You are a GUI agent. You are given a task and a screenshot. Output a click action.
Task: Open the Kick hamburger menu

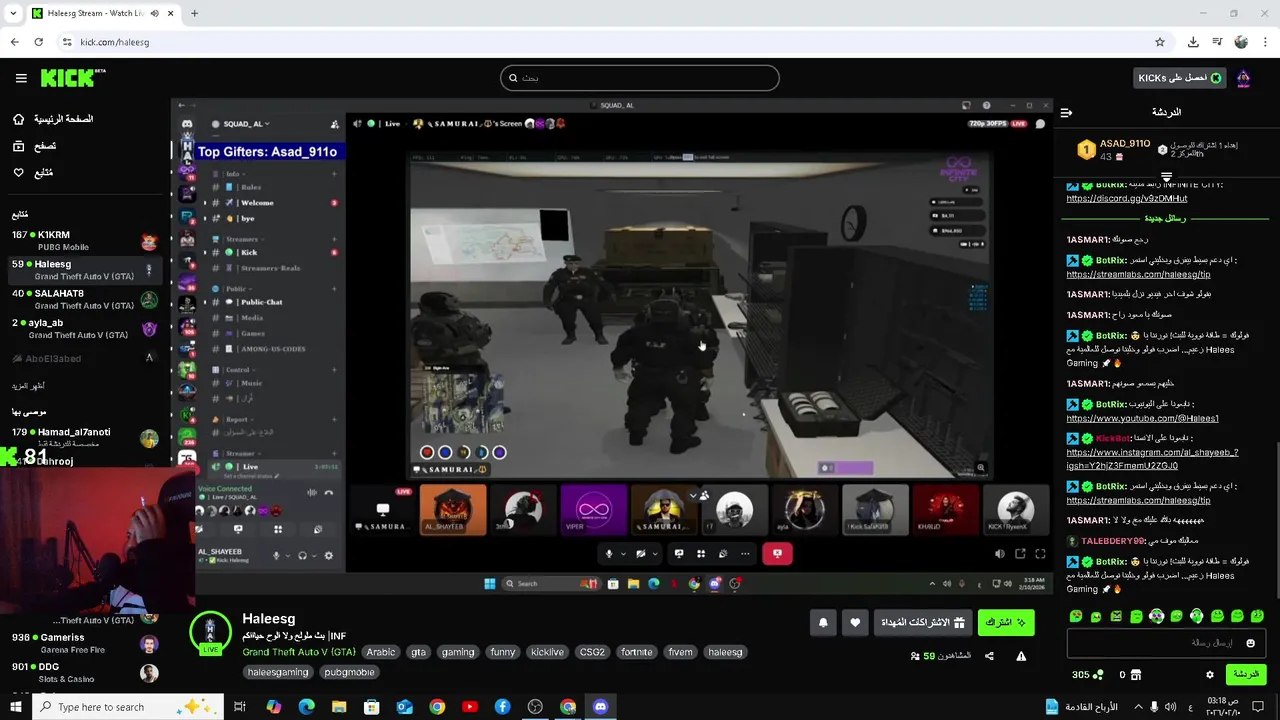point(21,78)
